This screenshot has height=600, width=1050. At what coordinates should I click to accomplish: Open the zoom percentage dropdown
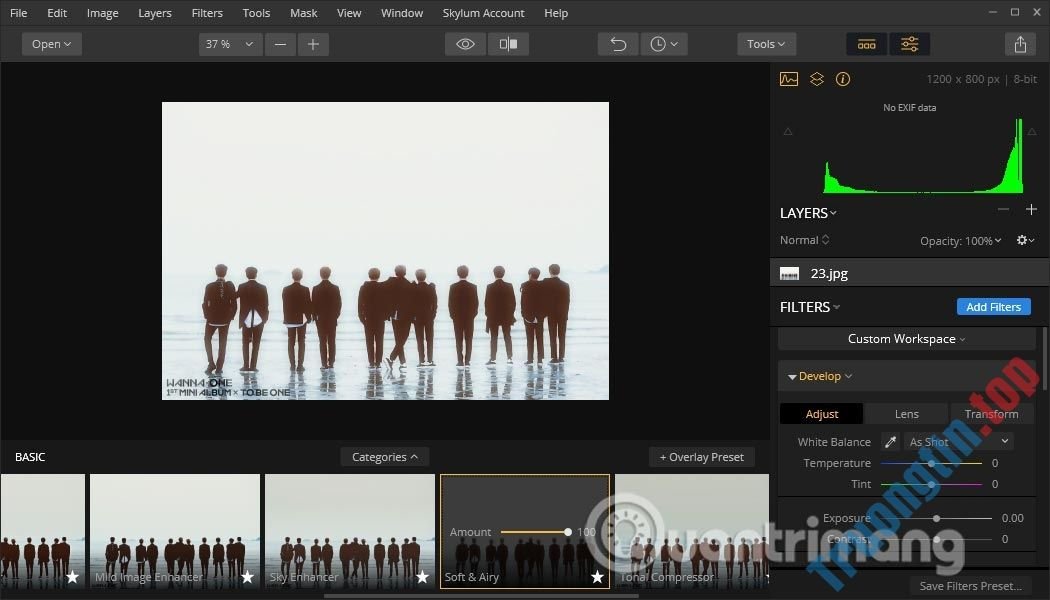[x=230, y=44]
